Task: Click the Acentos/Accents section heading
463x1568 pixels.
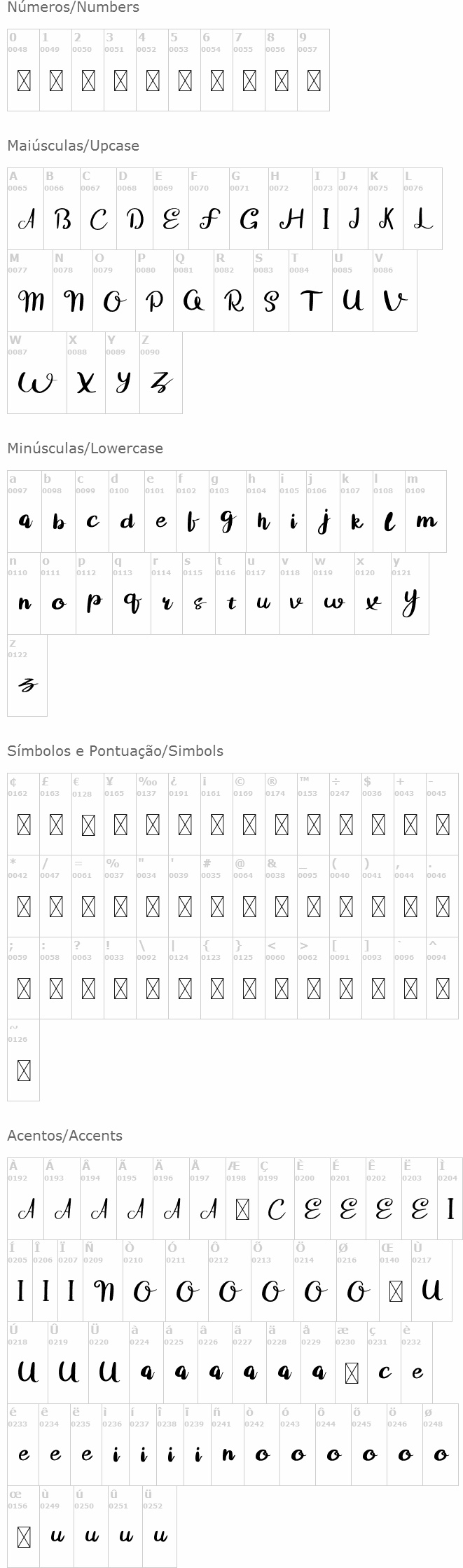Action: (64, 1136)
